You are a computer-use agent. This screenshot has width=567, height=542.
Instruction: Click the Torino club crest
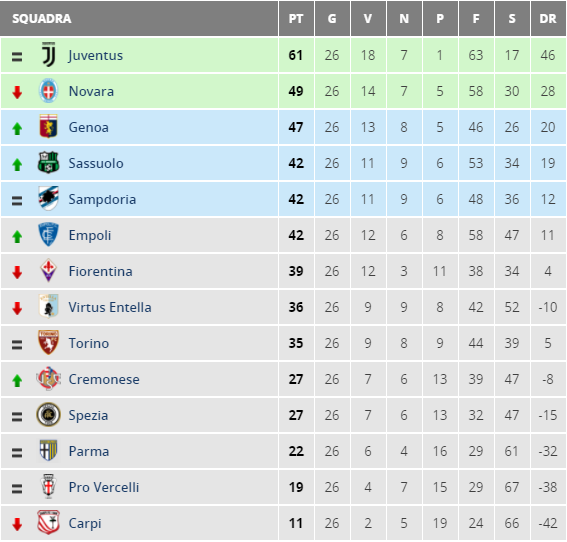click(48, 342)
